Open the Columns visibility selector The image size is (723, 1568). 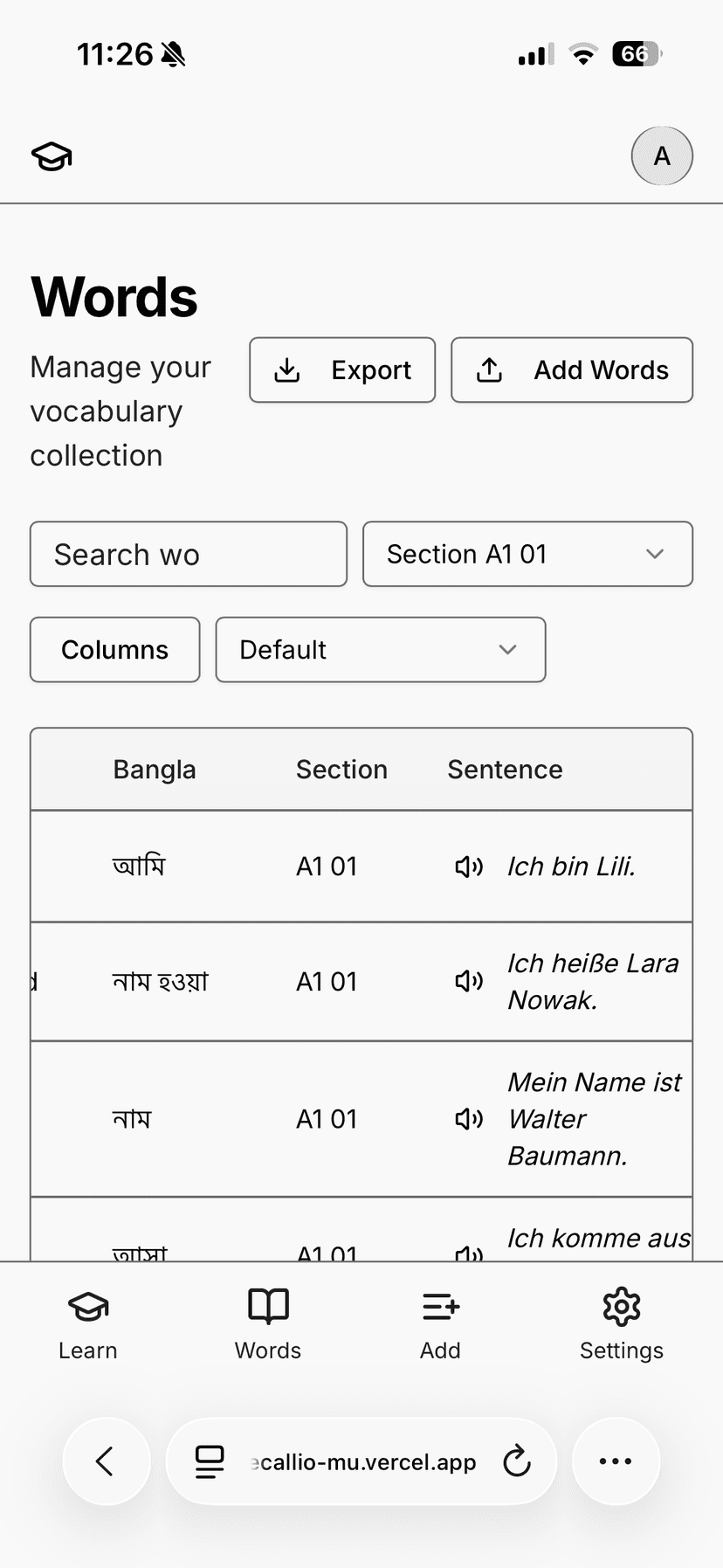pyautogui.click(x=114, y=650)
